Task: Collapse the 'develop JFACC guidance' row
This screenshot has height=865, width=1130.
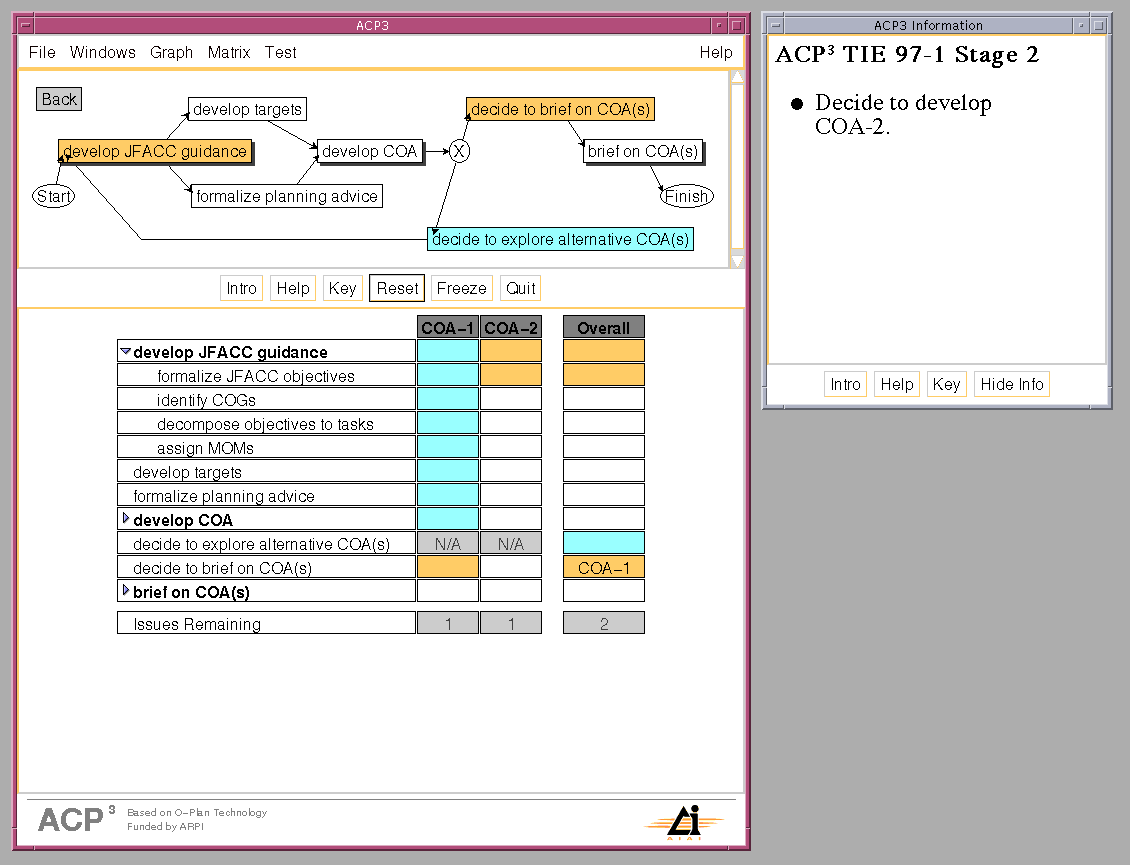Action: [x=125, y=352]
